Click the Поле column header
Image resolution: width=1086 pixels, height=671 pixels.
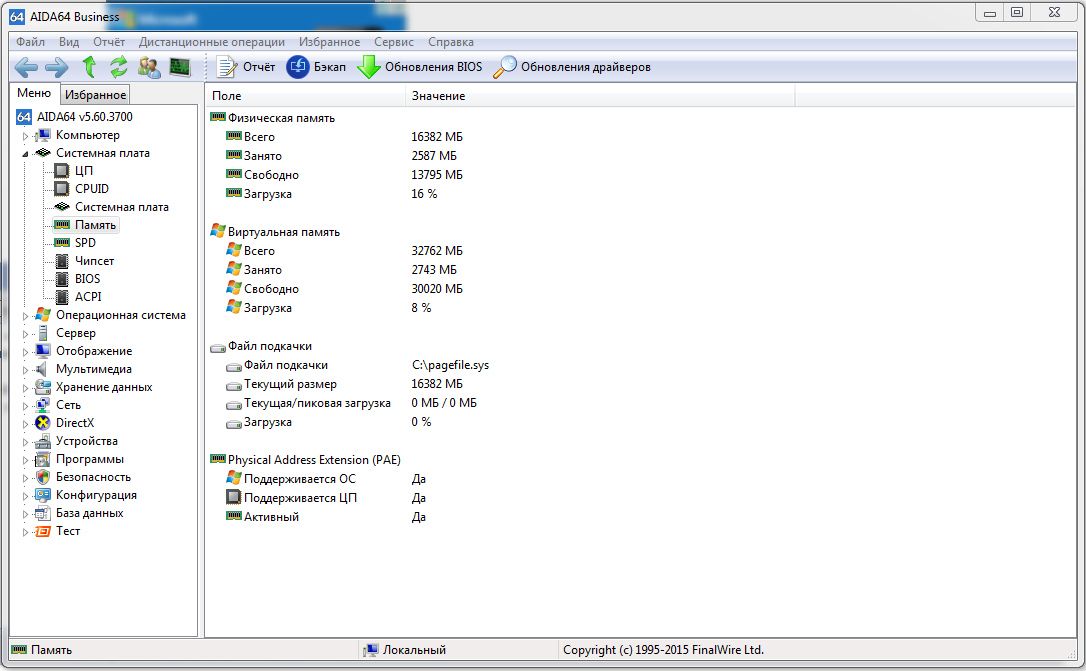[305, 96]
